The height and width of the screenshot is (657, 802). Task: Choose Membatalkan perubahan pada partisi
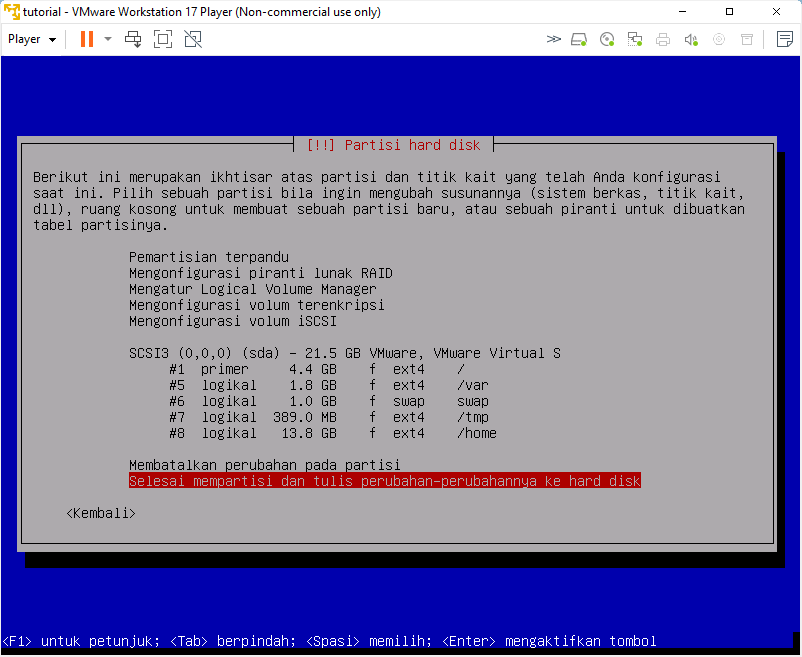(x=264, y=465)
